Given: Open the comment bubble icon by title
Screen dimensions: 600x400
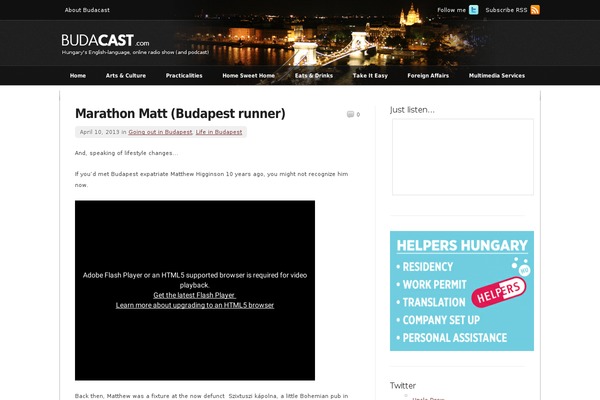Looking at the screenshot, I should 350,114.
